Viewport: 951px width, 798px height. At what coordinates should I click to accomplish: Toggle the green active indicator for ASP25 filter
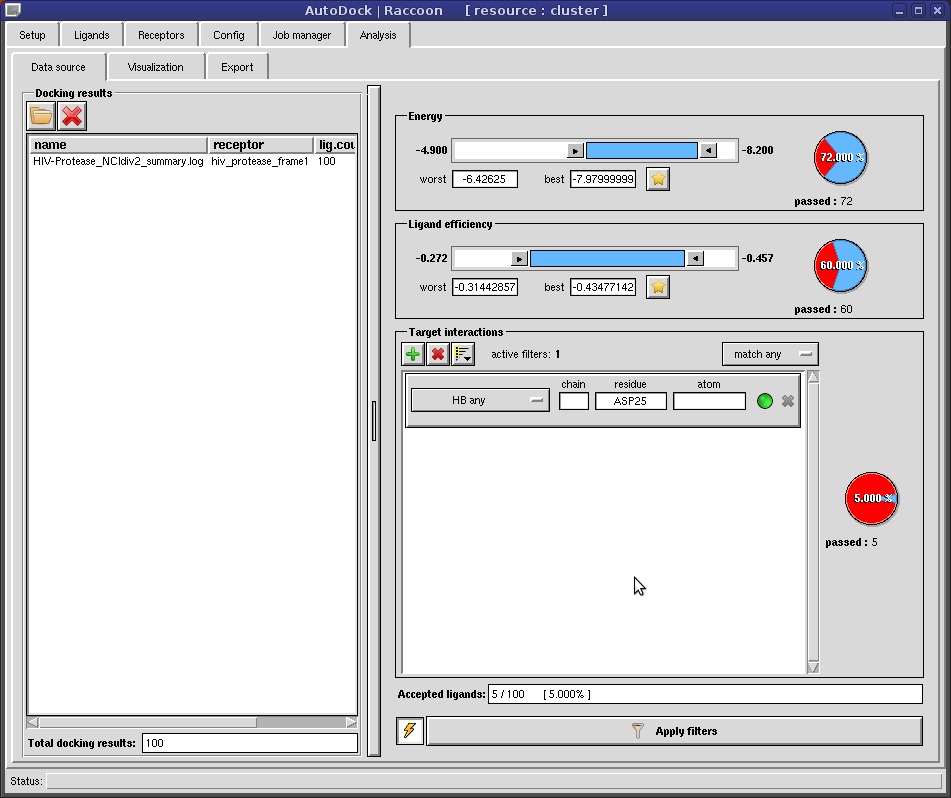765,401
